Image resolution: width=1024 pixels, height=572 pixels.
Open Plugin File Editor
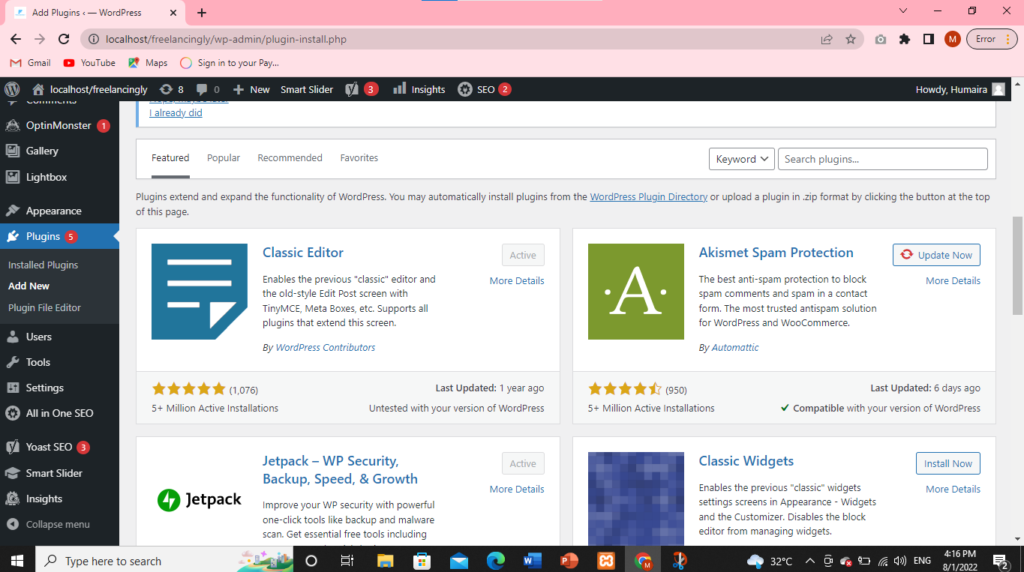(44, 308)
